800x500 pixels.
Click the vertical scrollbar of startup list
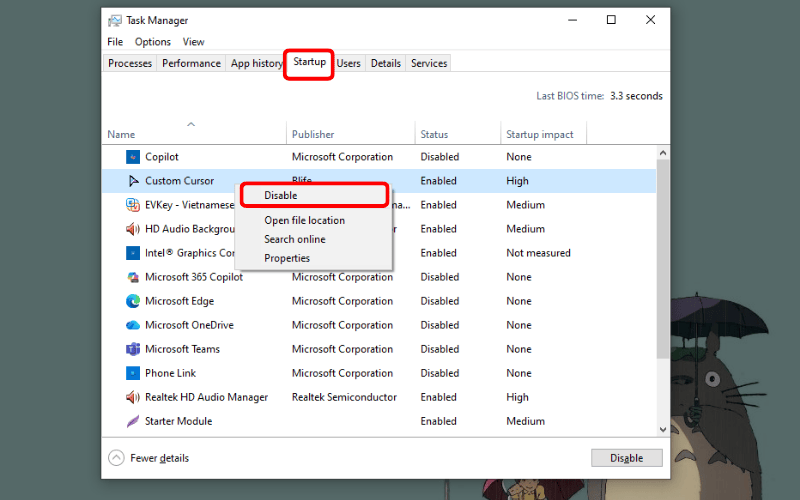point(662,260)
